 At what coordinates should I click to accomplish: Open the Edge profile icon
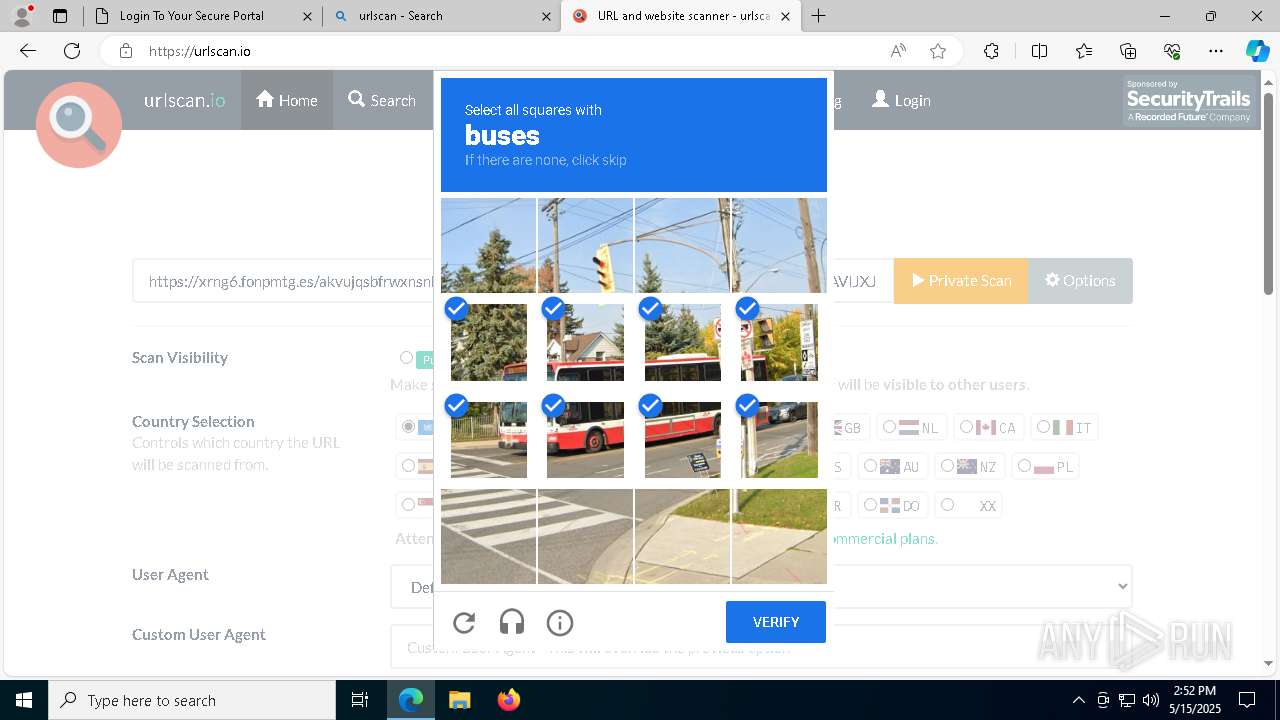pos(22,16)
